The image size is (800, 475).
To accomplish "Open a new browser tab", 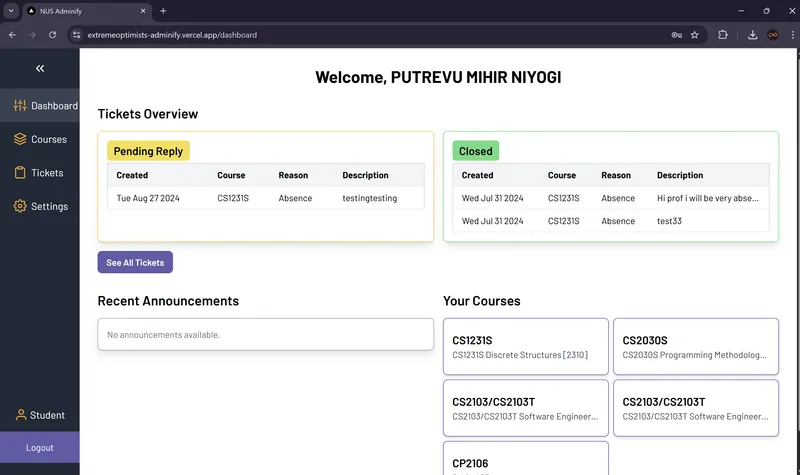I will point(163,11).
